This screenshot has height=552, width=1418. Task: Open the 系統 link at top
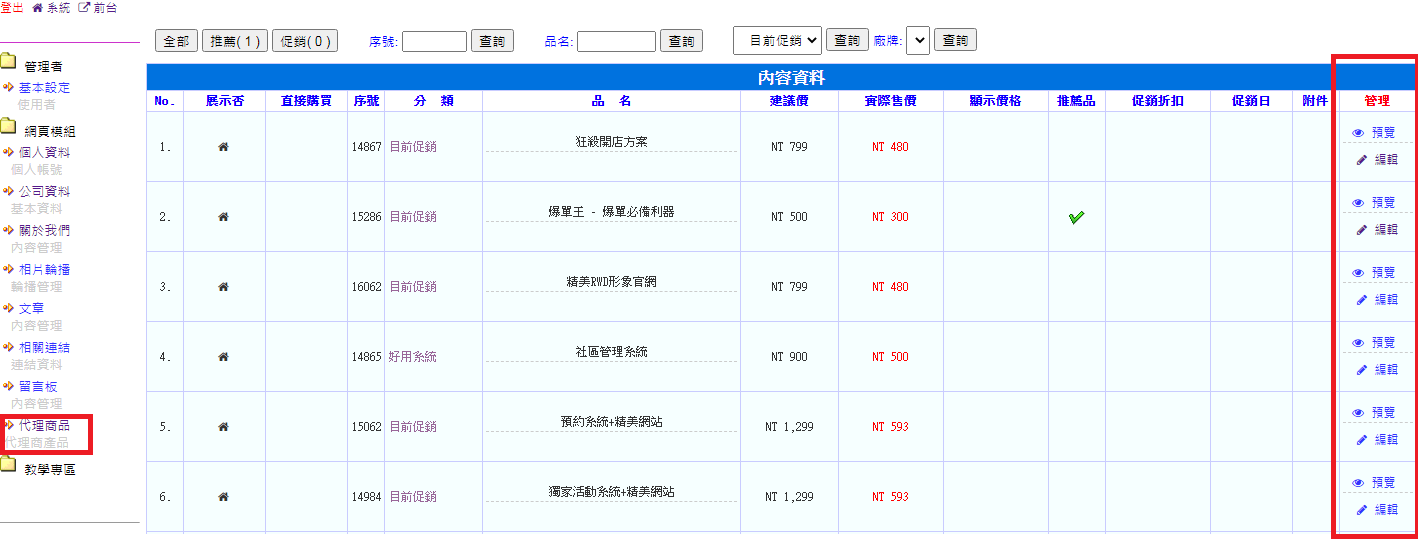tap(51, 7)
